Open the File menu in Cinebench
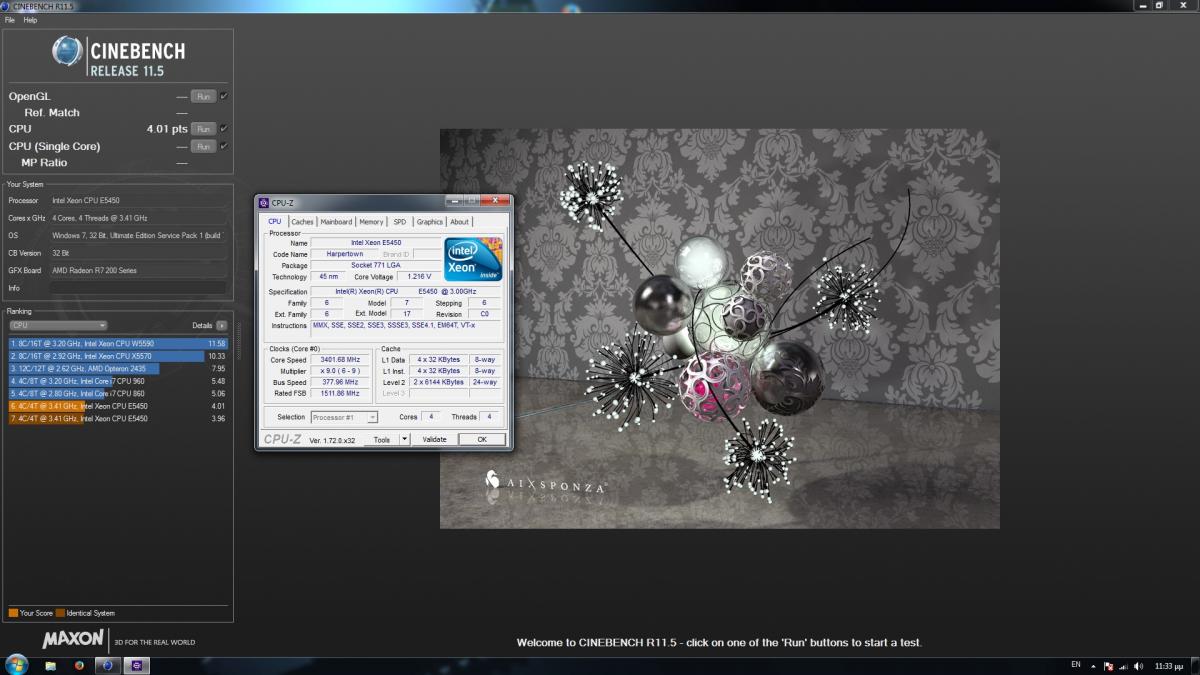Screen dimensions: 1200x675 [x=10, y=20]
